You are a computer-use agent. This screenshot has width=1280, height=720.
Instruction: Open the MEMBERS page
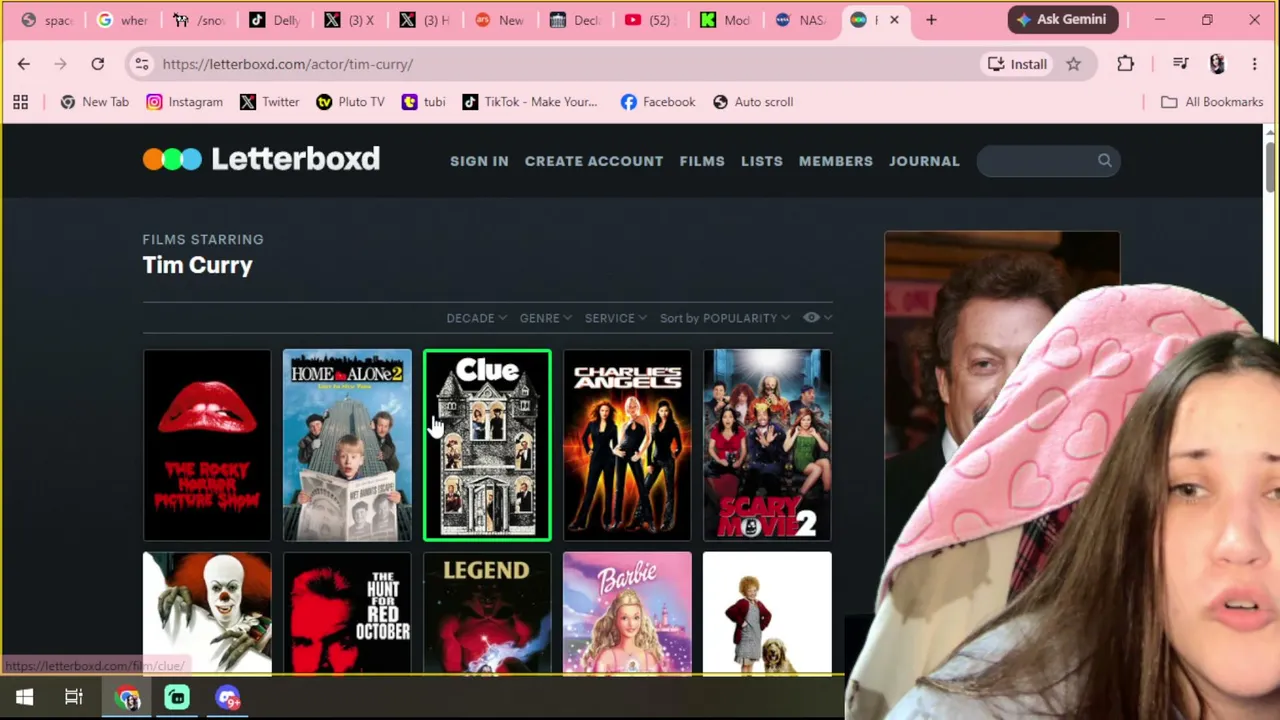click(836, 161)
